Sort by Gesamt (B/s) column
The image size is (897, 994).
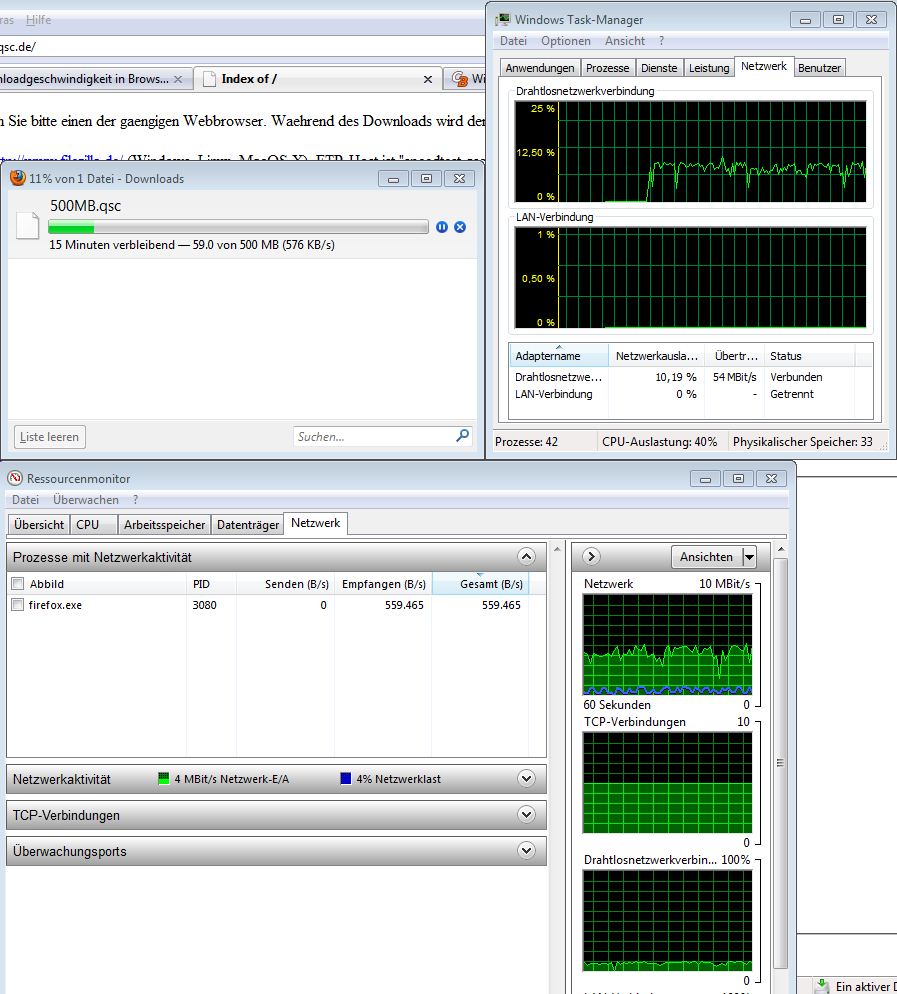click(x=480, y=584)
